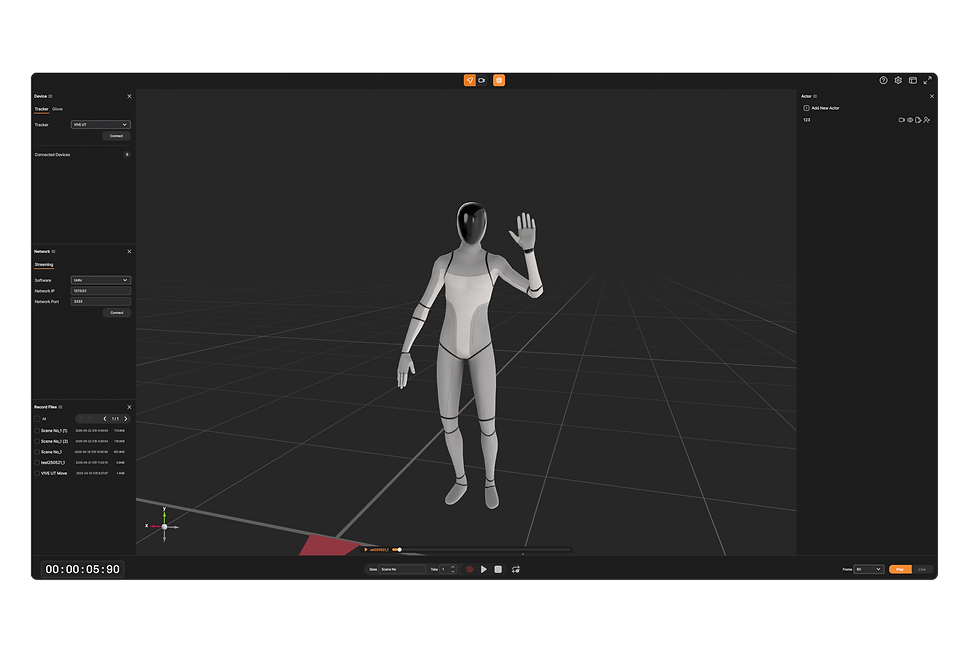Click the small play icon on the timeline clip

pos(366,550)
